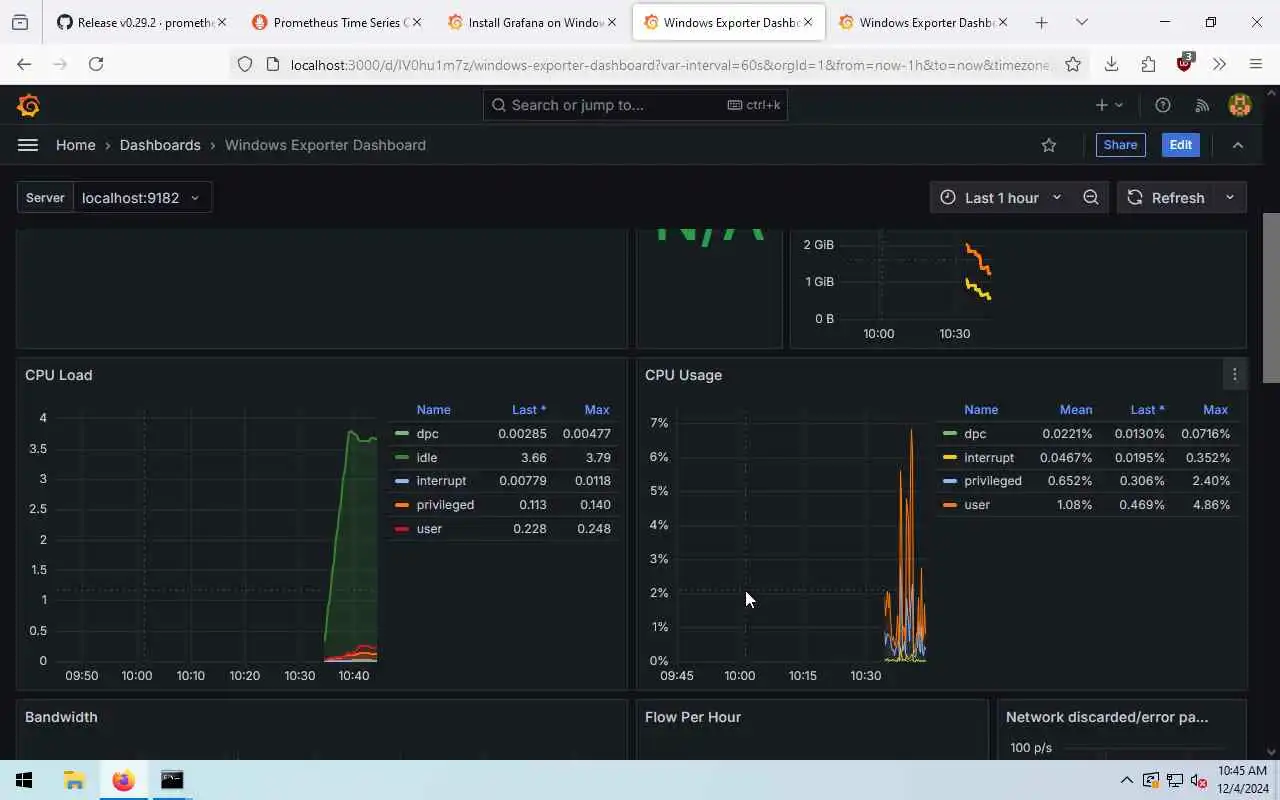
Task: Go to Dashboards breadcrumb
Action: (x=160, y=145)
